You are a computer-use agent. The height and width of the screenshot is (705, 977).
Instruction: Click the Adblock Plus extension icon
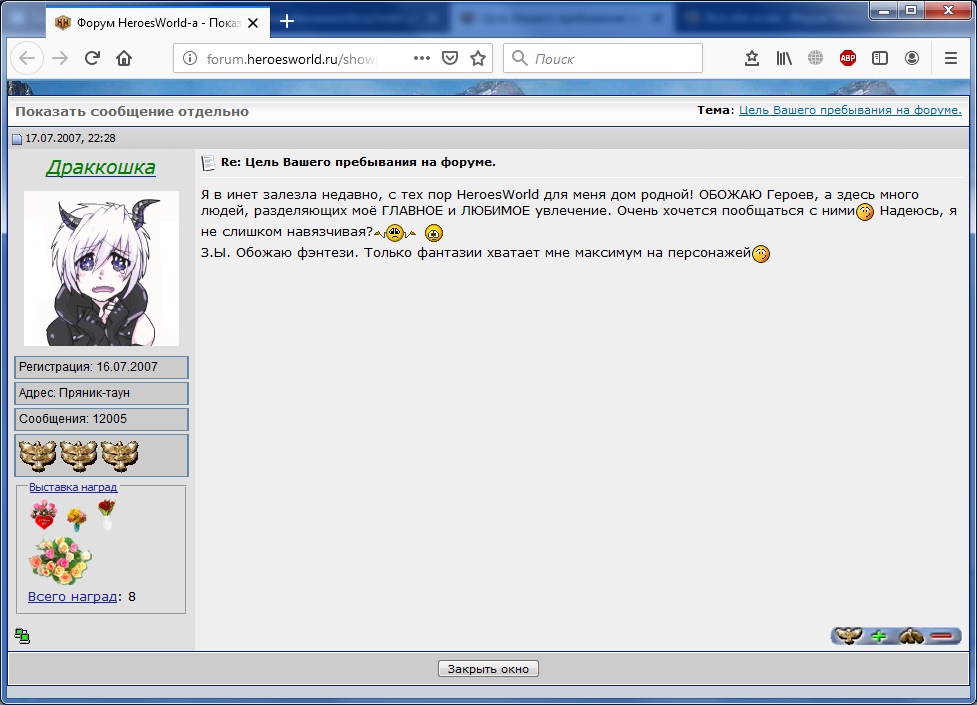pos(848,58)
